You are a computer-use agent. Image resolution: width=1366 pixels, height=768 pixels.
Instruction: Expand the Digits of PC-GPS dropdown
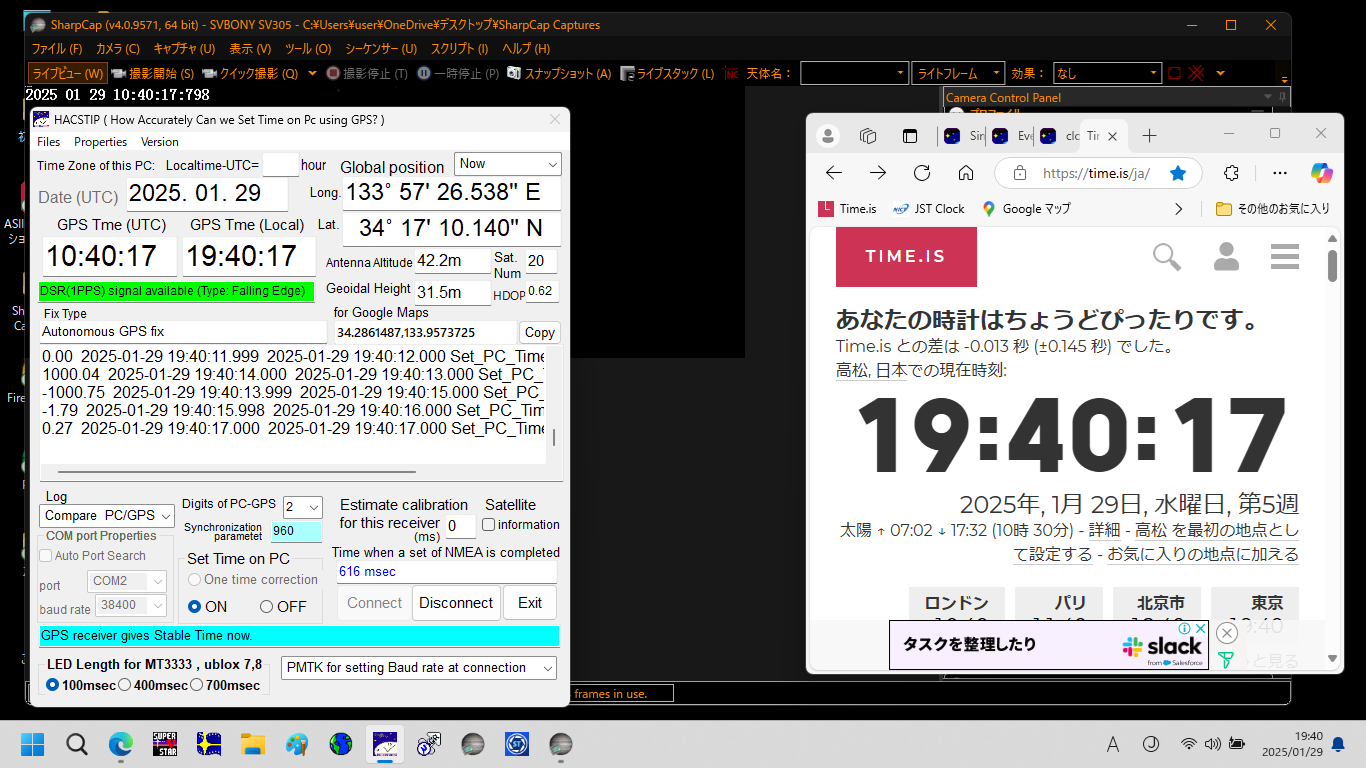[x=302, y=507]
